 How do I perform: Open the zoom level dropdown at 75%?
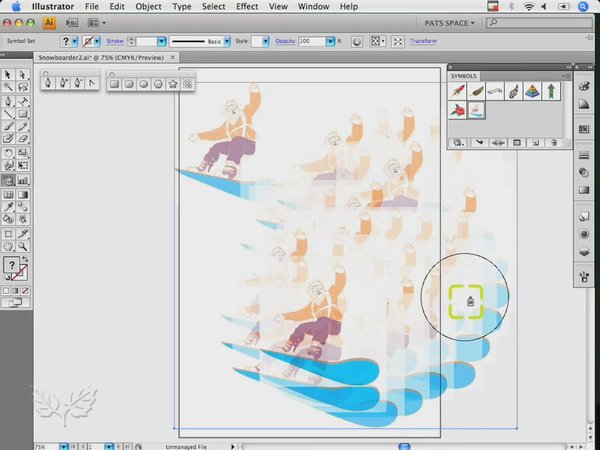click(64, 445)
